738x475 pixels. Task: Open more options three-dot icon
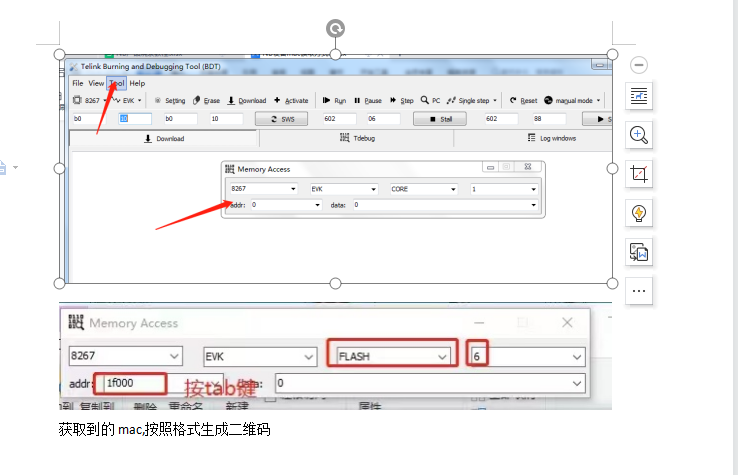639,291
